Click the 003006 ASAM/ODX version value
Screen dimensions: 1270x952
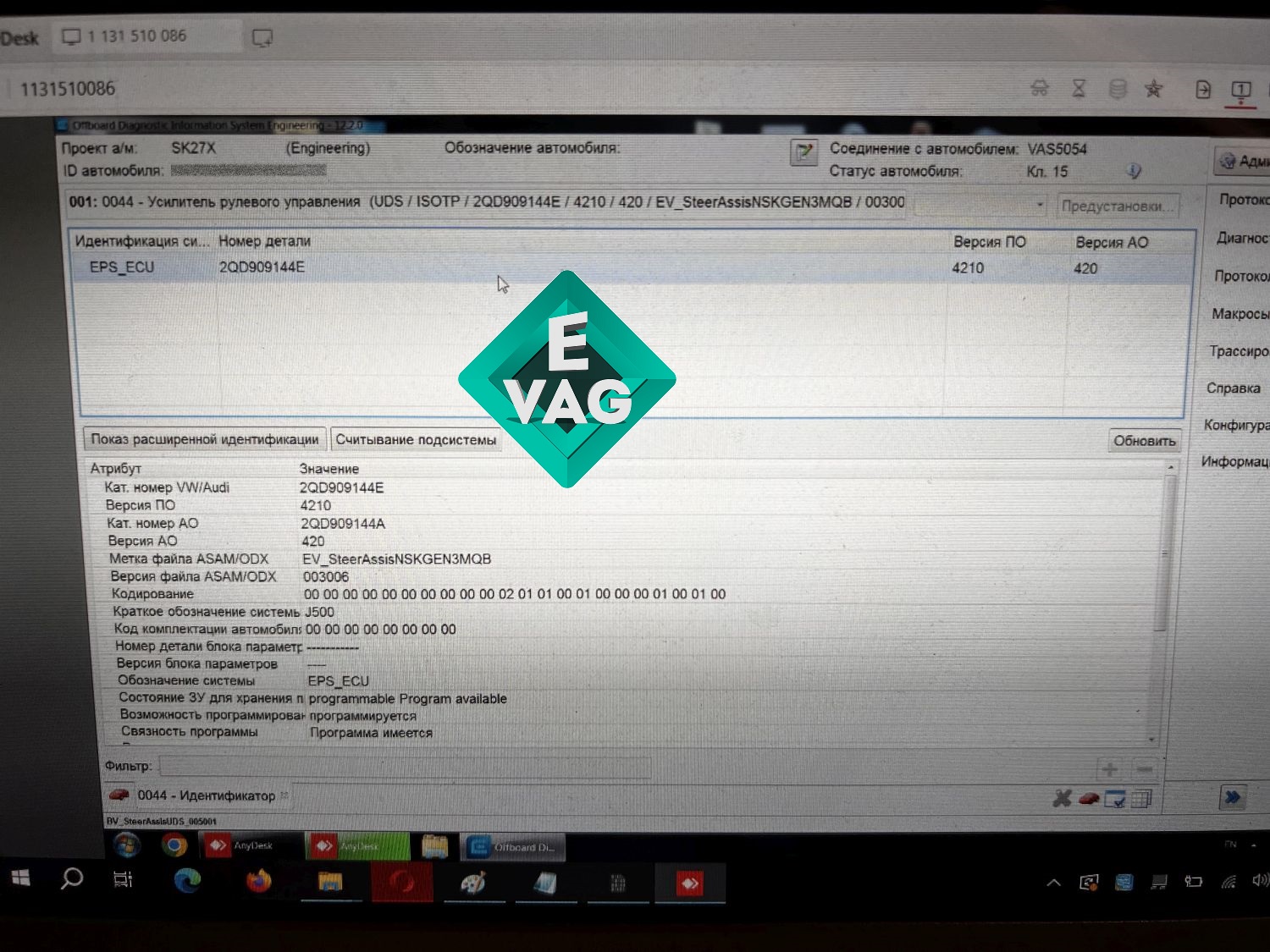[326, 577]
